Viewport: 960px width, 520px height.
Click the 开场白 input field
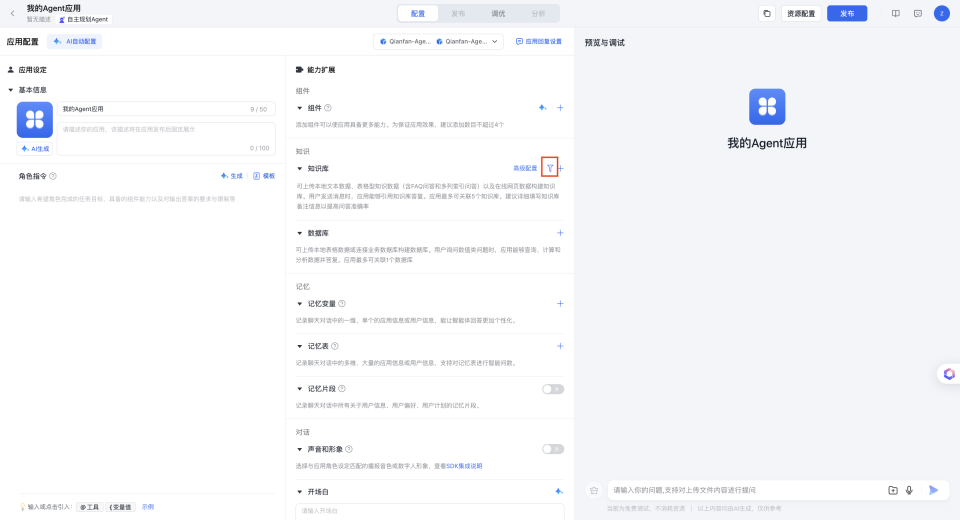tap(430, 511)
